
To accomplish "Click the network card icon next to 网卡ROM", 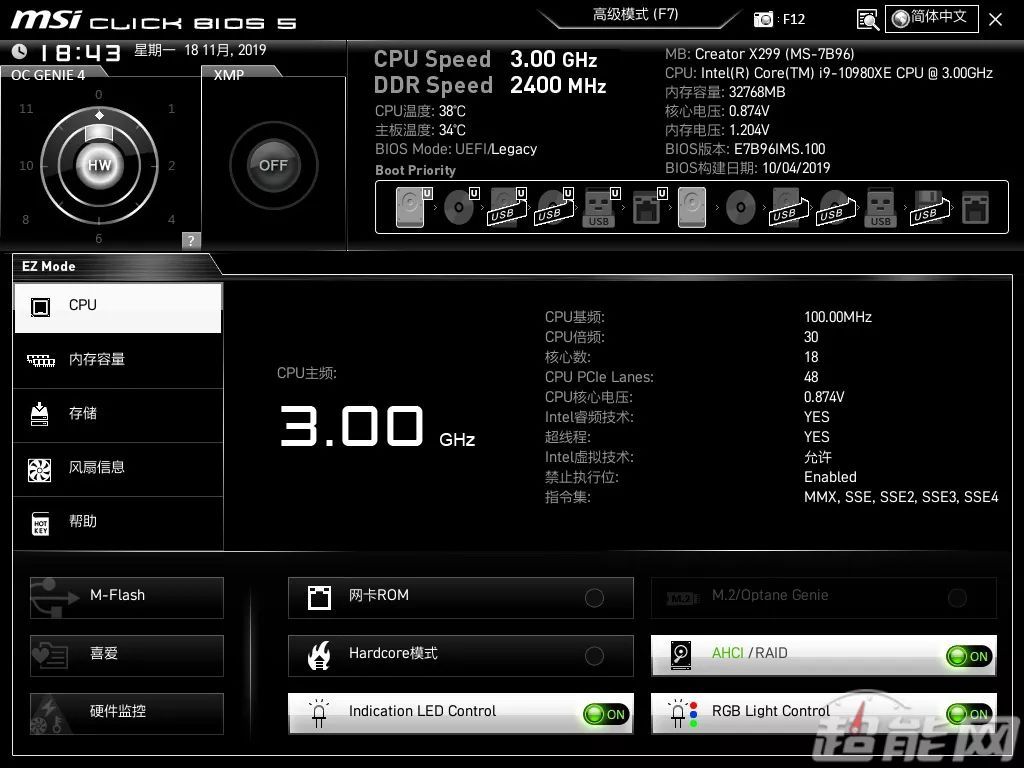I will click(x=319, y=597).
